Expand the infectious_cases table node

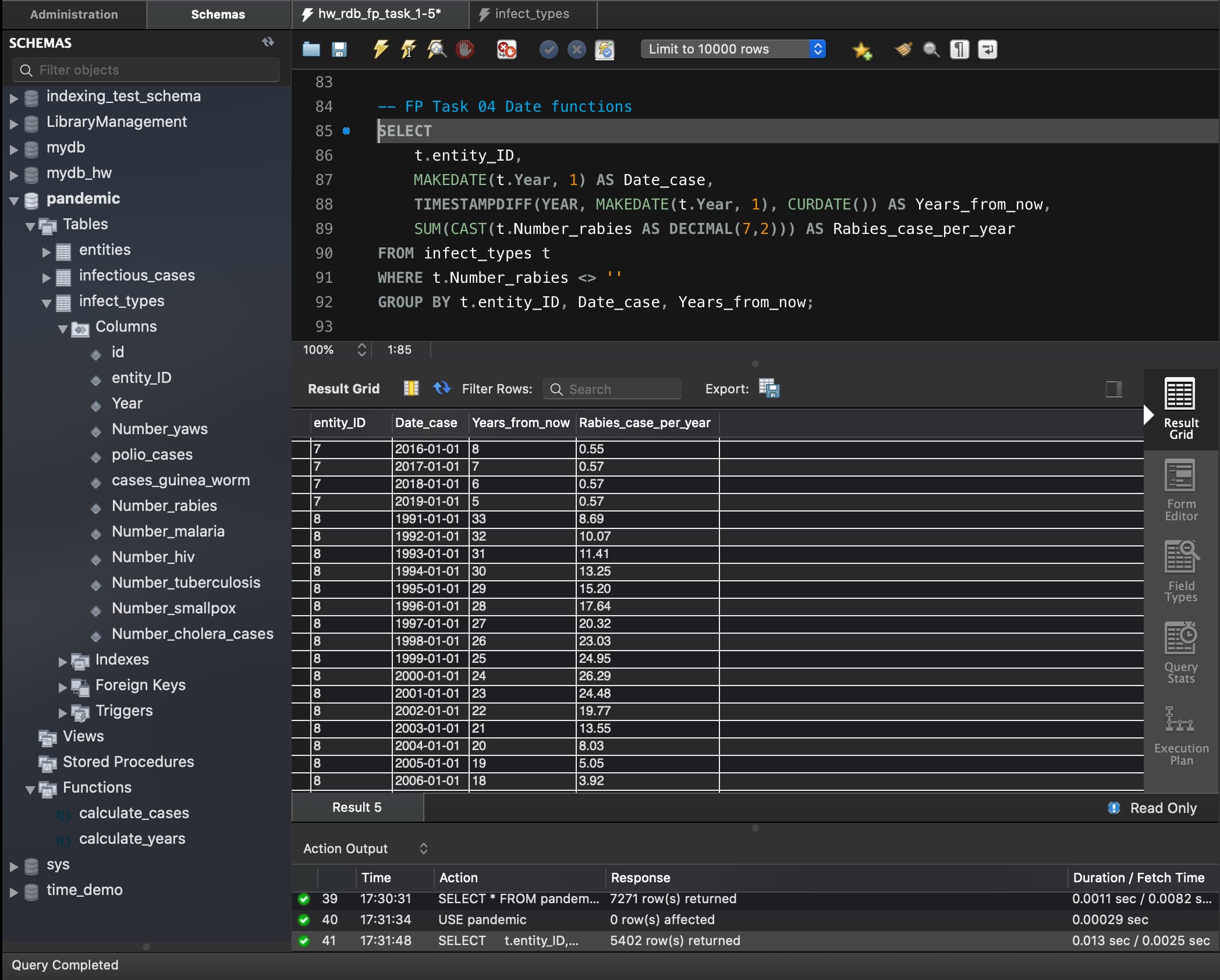[x=47, y=277]
